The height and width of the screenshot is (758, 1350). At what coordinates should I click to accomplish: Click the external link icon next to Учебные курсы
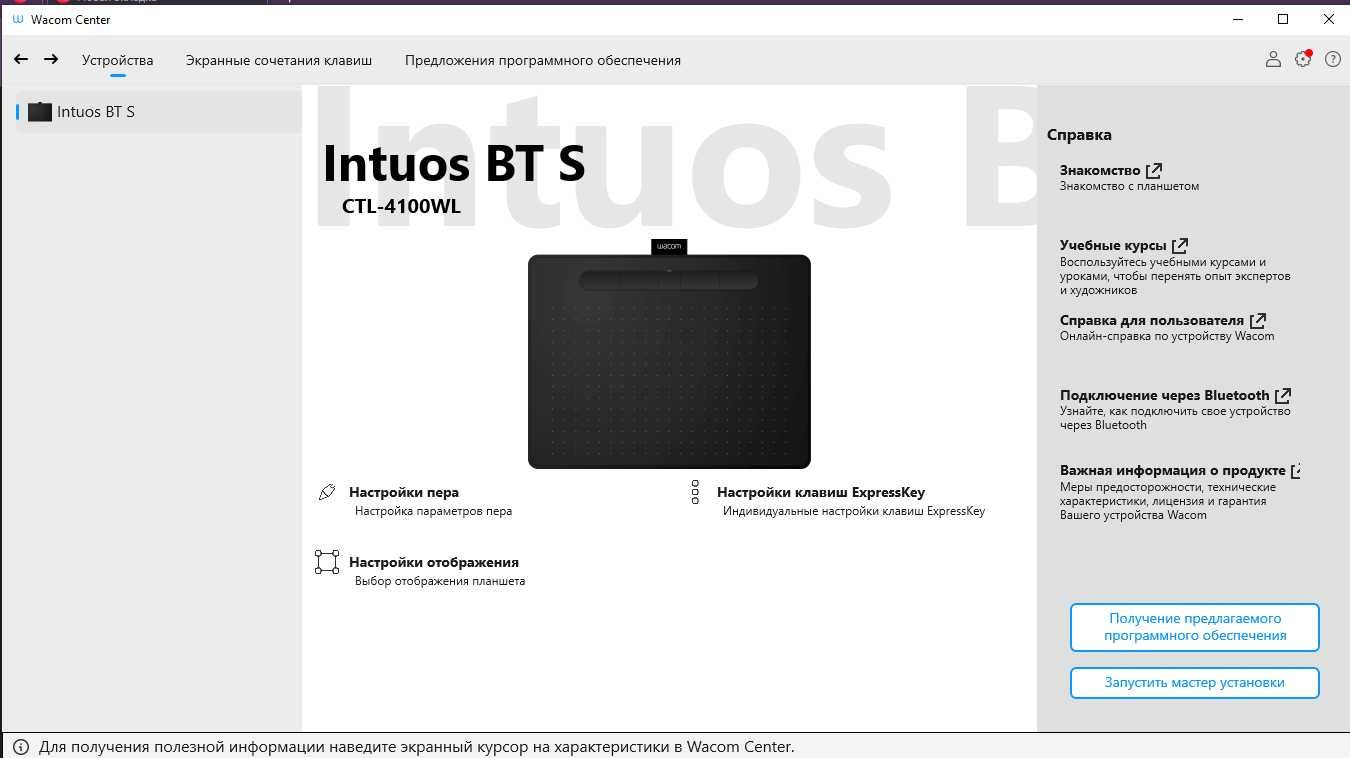point(1180,246)
